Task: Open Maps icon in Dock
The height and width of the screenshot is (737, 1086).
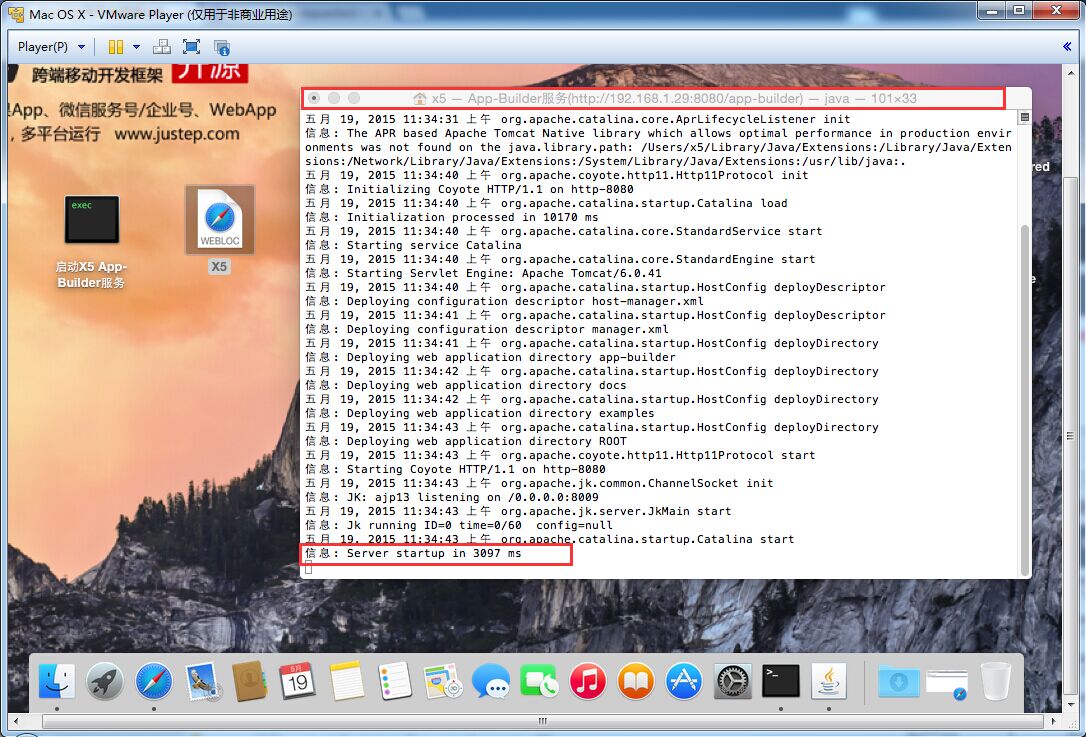Action: (443, 681)
